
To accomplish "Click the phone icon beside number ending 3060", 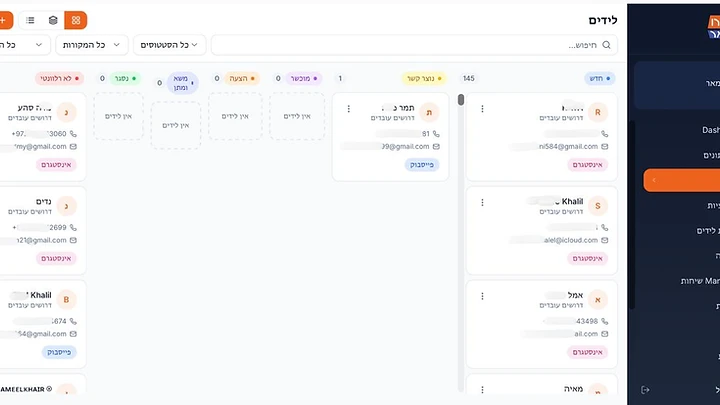I will (x=73, y=134).
